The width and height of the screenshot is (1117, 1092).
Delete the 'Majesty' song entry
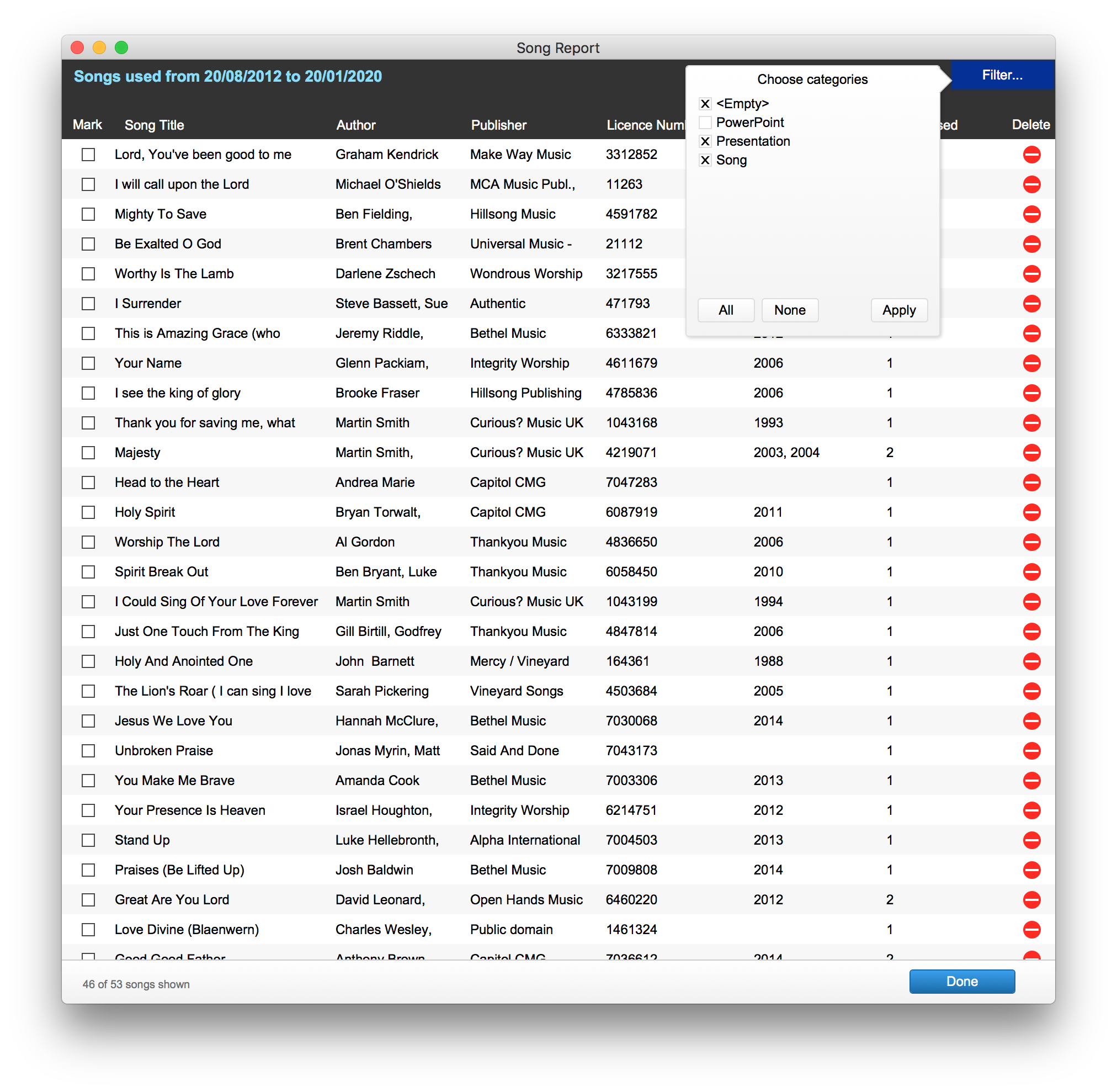(x=1031, y=453)
